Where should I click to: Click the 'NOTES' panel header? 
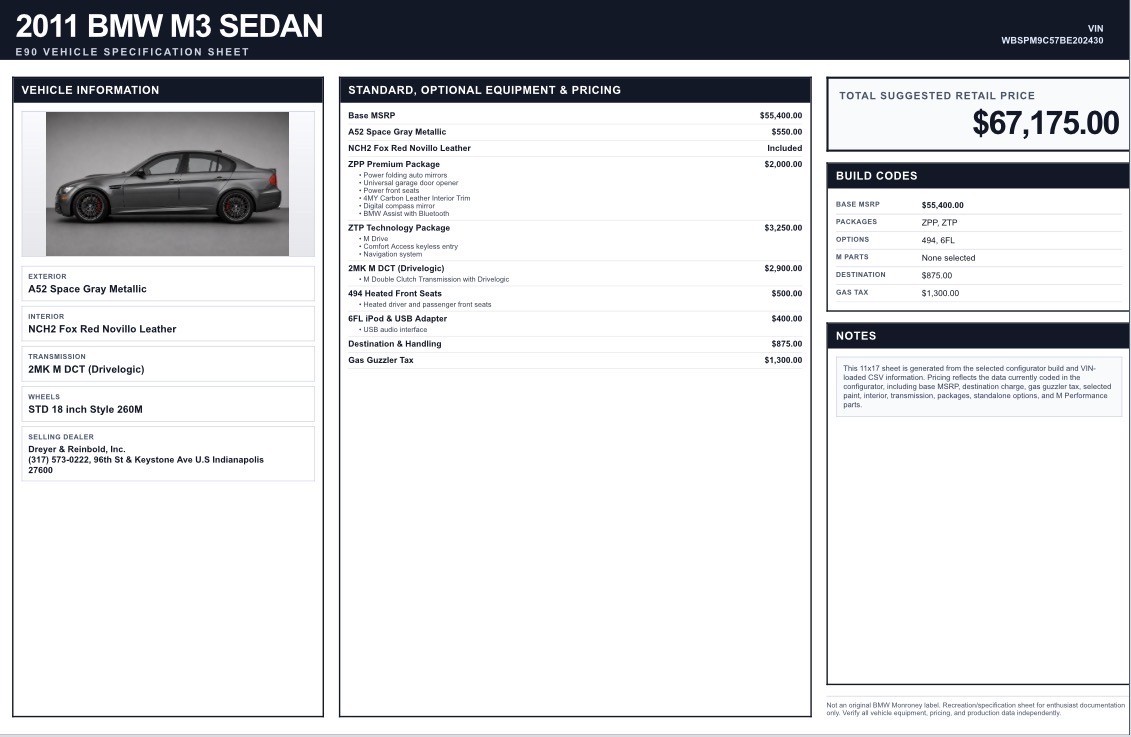[977, 336]
